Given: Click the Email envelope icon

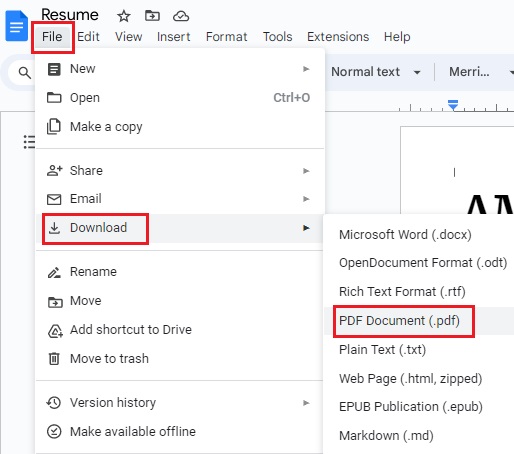Looking at the screenshot, I should 54,199.
